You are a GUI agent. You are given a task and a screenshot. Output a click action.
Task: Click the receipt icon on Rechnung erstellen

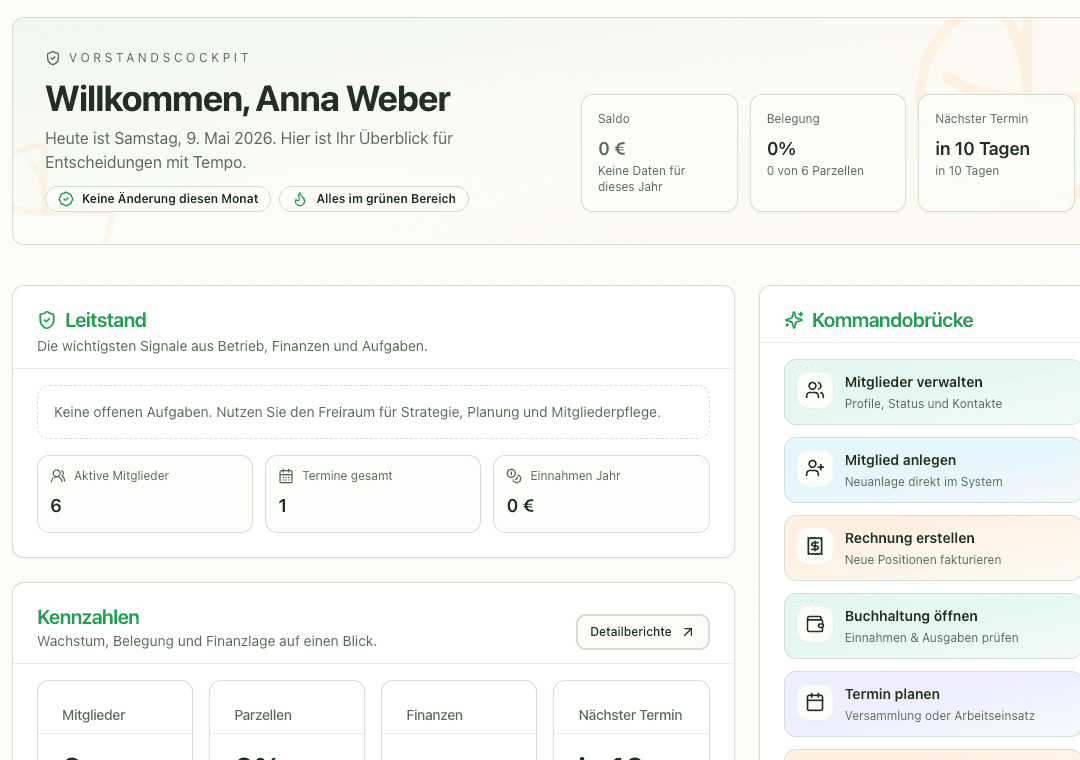(815, 546)
